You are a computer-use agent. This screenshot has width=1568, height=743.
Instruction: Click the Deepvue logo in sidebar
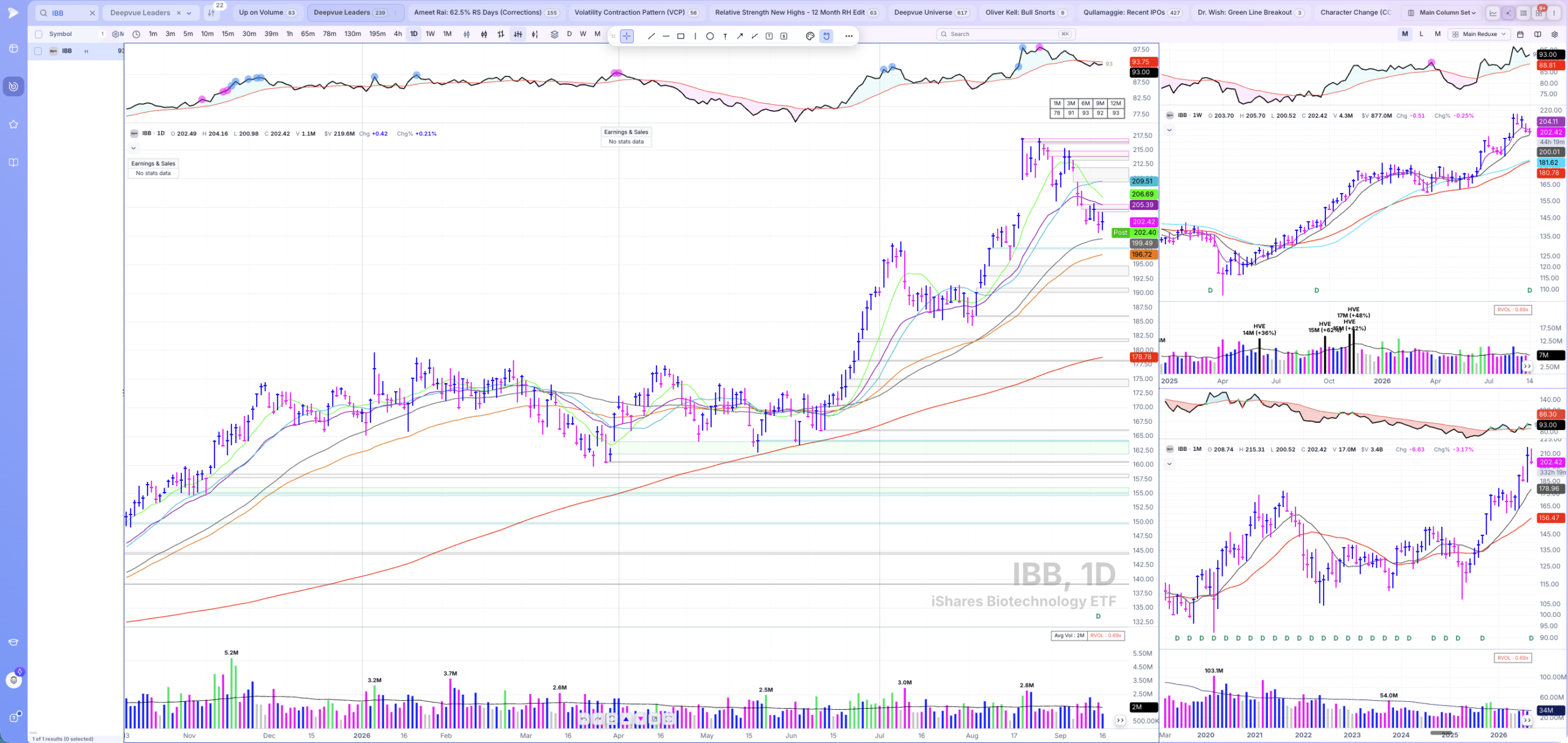tap(13, 13)
